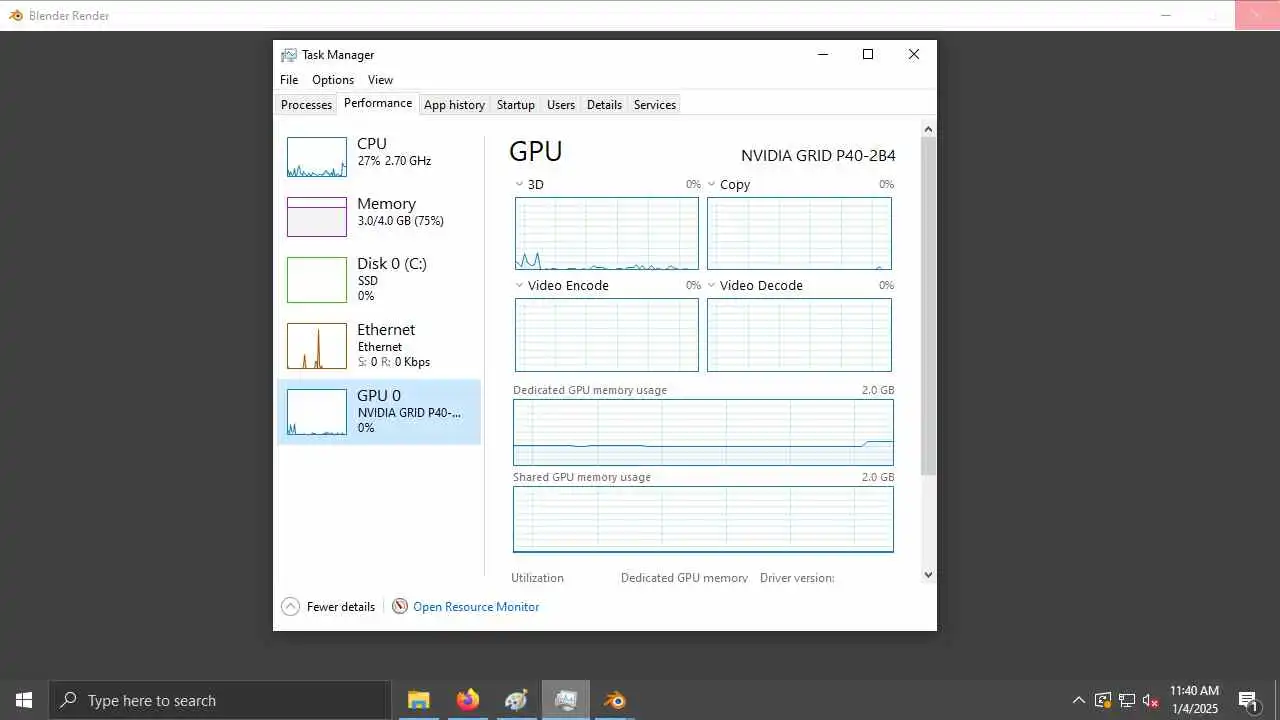This screenshot has width=1280, height=720.
Task: Open the Windows Start menu
Action: coord(24,700)
